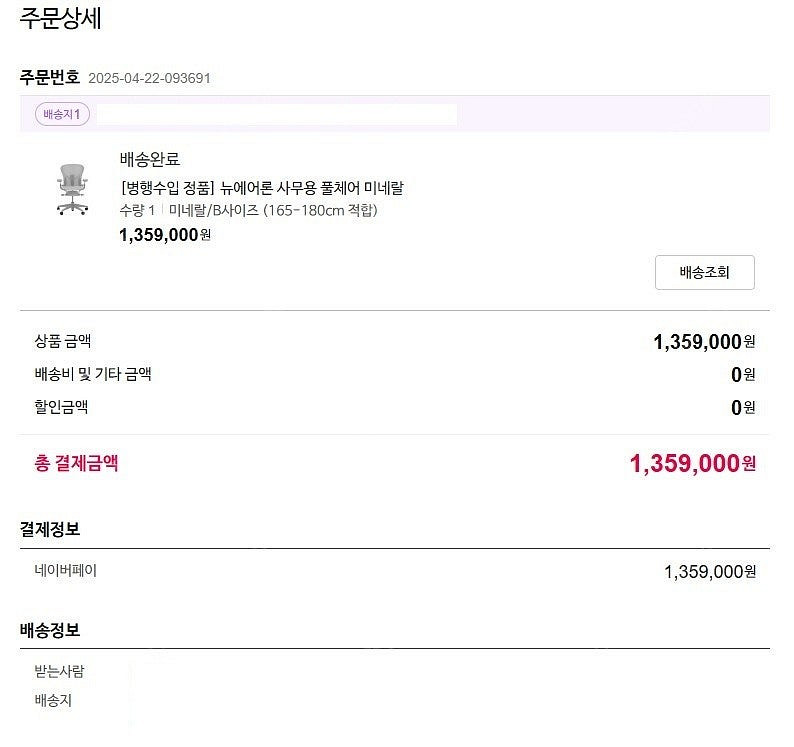The height and width of the screenshot is (747, 794).
Task: Click the 할인금액 label
Action: [61, 407]
